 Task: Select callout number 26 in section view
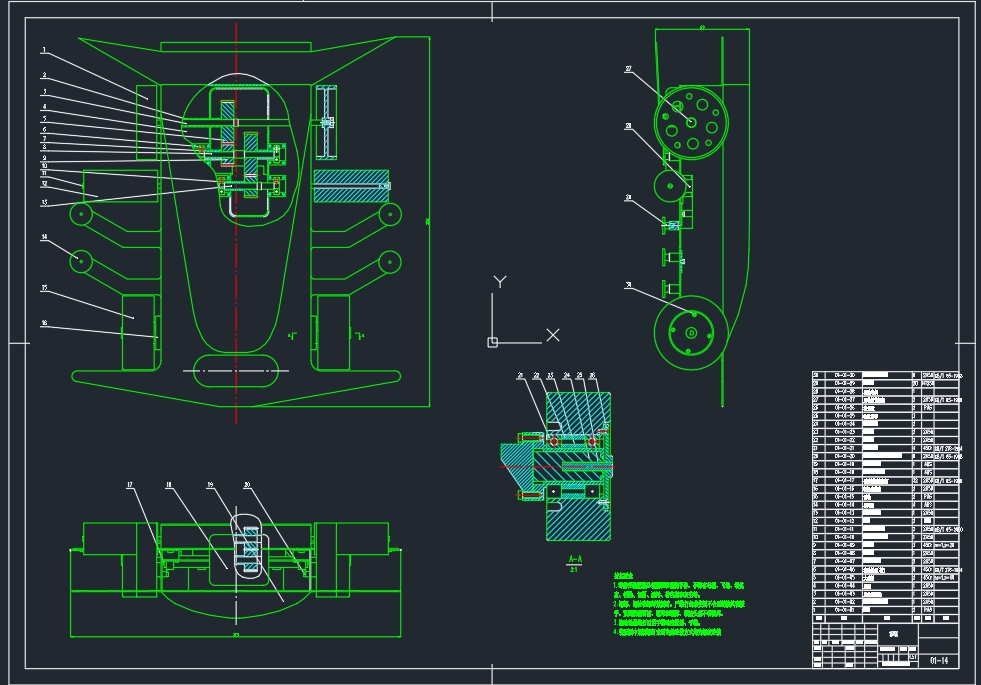pyautogui.click(x=592, y=375)
